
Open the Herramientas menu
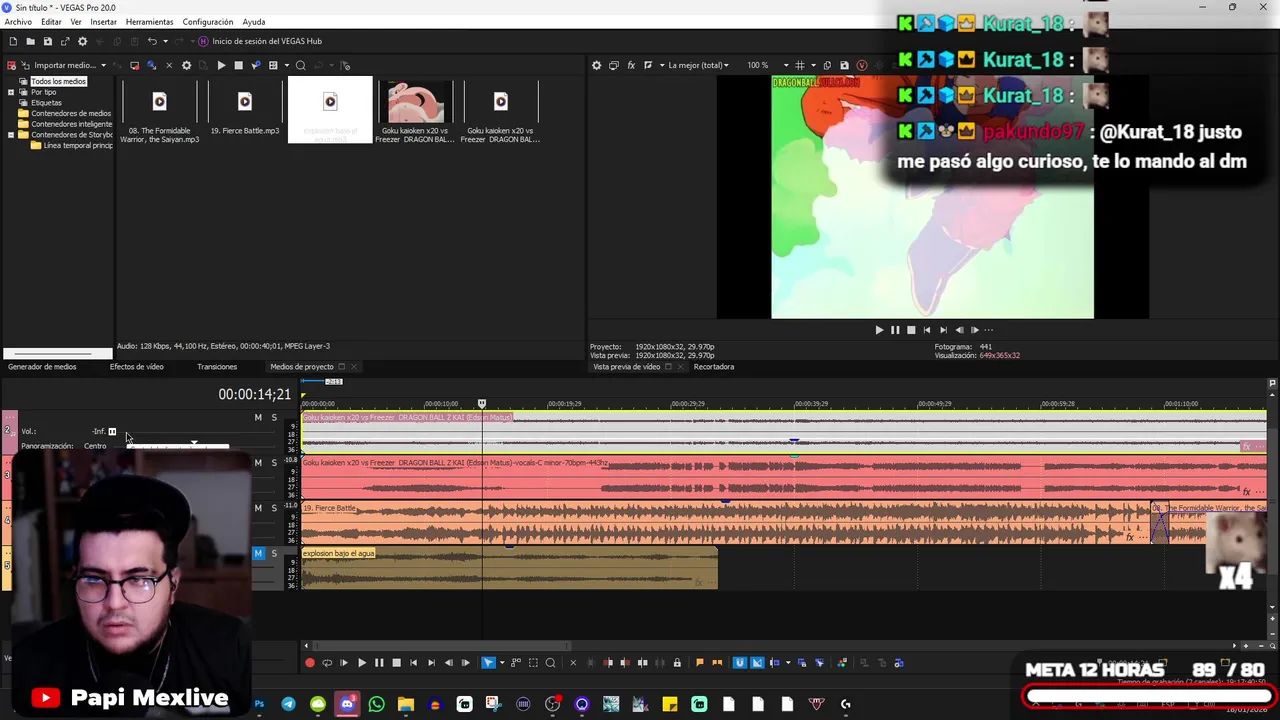pyautogui.click(x=149, y=22)
